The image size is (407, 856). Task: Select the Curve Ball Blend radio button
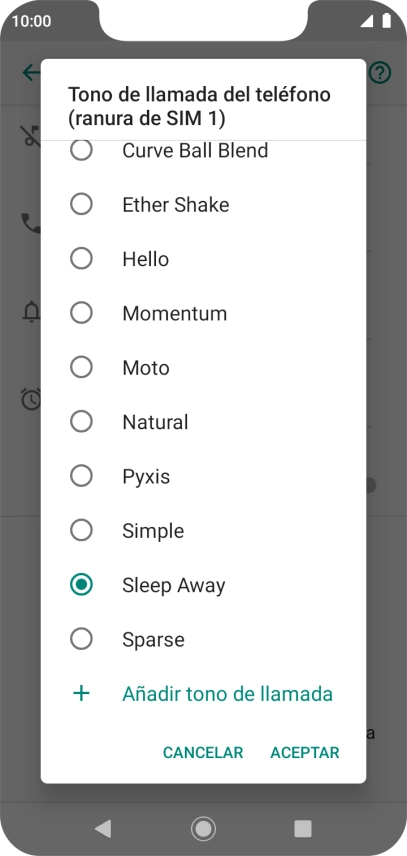(x=81, y=150)
